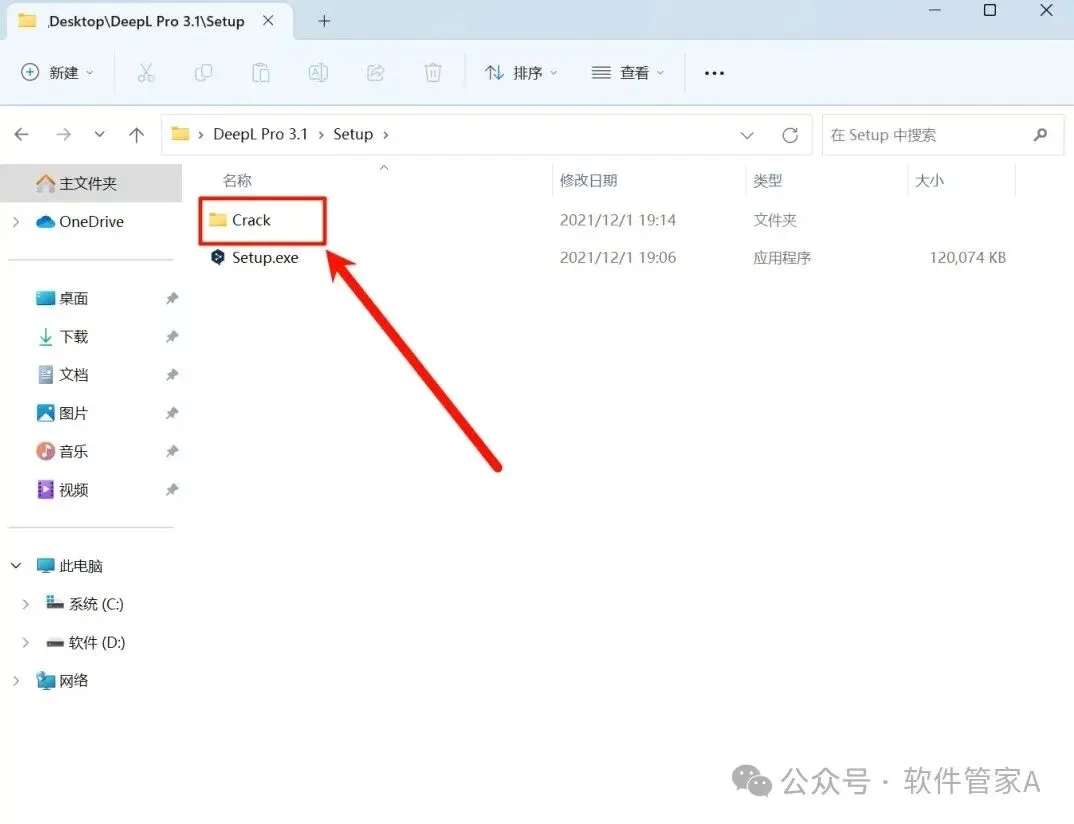
Task: Click the Copy icon in toolbar
Action: [203, 73]
